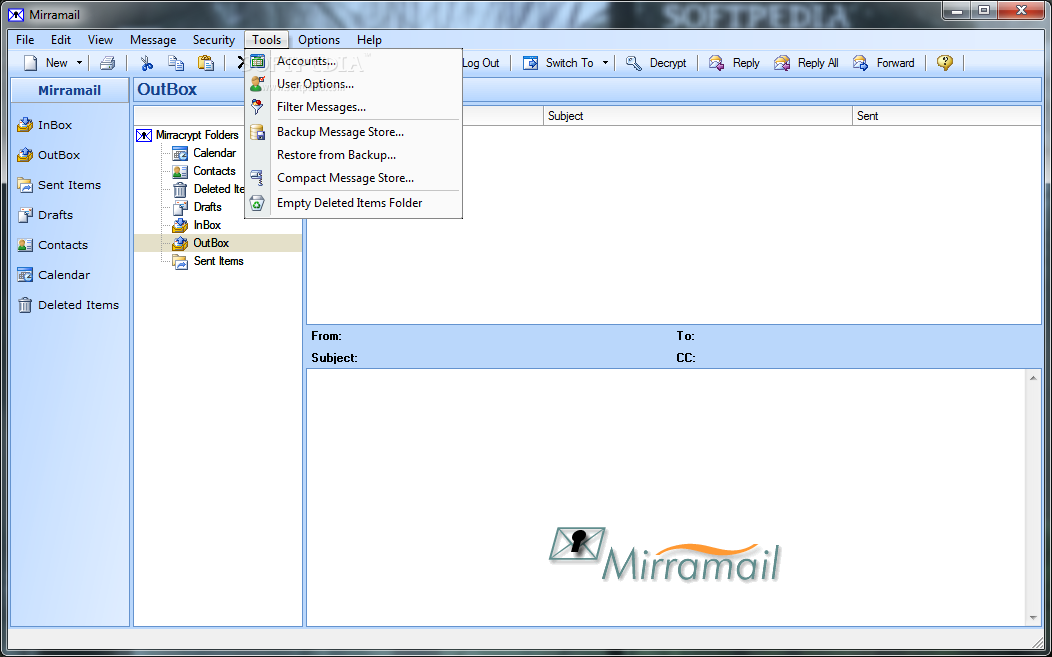Screen dimensions: 1052x657
Task: Choose Empty Deleted Items Folder entry
Action: pos(354,203)
